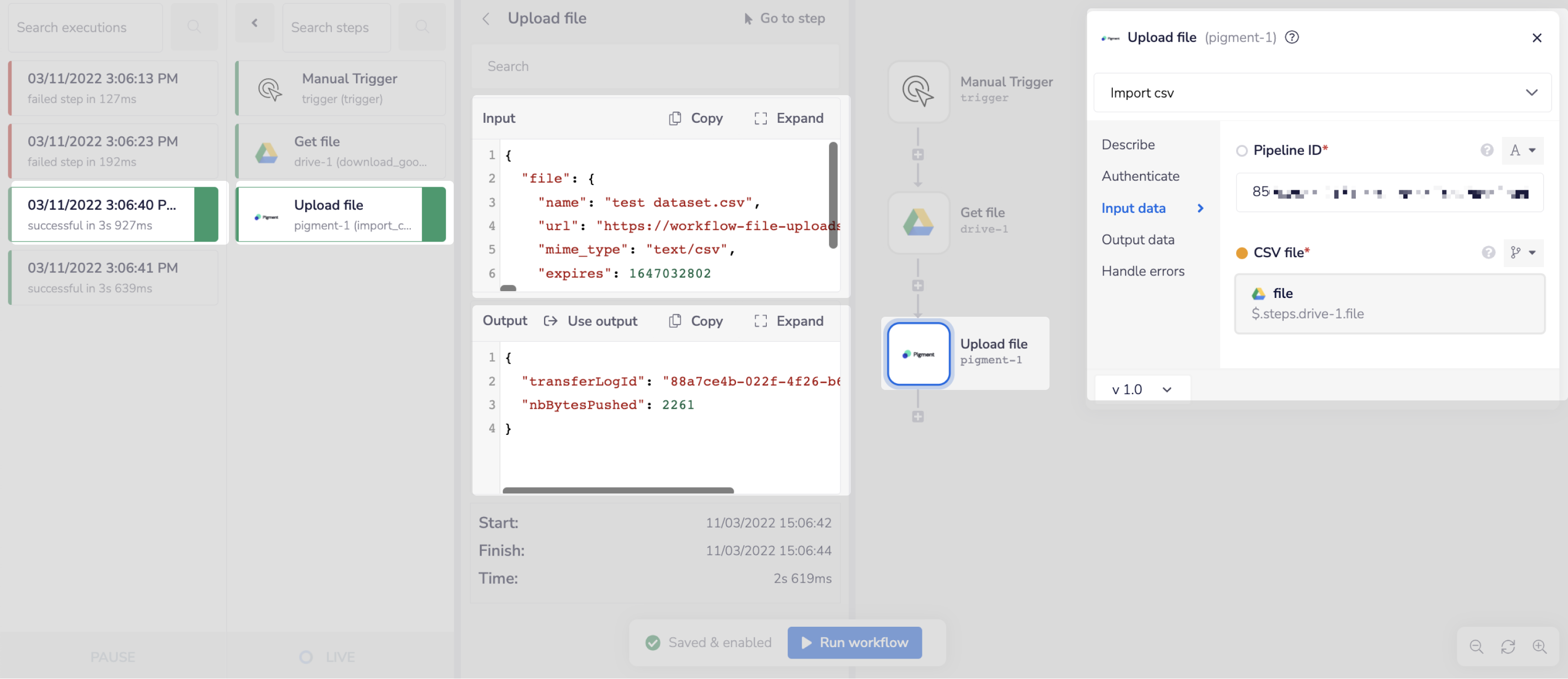
Task: Open the Import csv operation dropdown
Action: (x=1321, y=93)
